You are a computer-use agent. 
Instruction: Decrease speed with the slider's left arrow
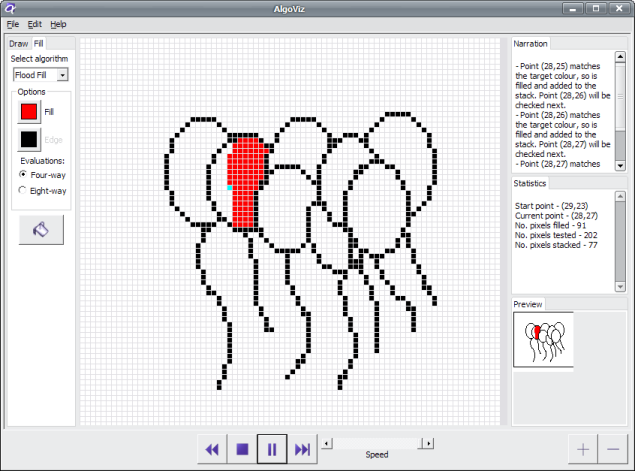click(x=327, y=443)
